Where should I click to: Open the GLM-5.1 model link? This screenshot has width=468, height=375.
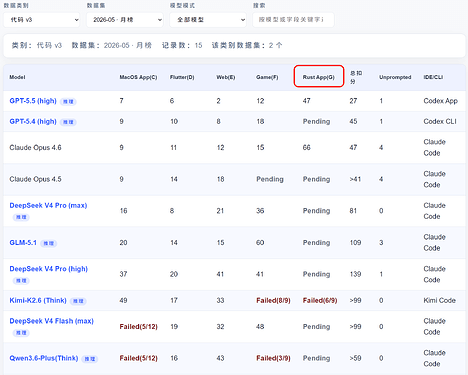pos(23,243)
